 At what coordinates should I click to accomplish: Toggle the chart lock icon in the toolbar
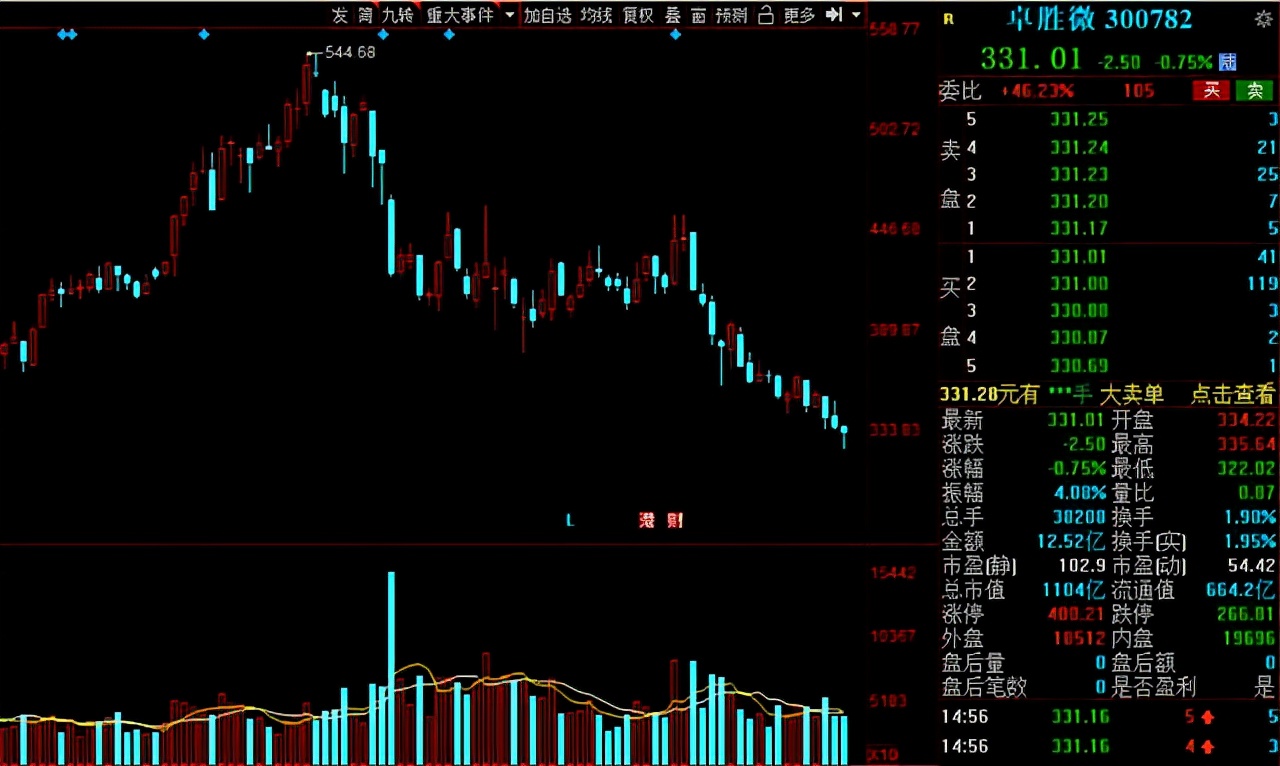(766, 15)
